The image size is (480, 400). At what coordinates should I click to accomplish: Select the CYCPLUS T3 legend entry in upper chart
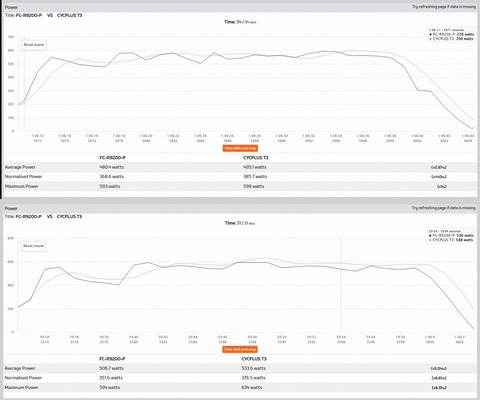[x=451, y=39]
